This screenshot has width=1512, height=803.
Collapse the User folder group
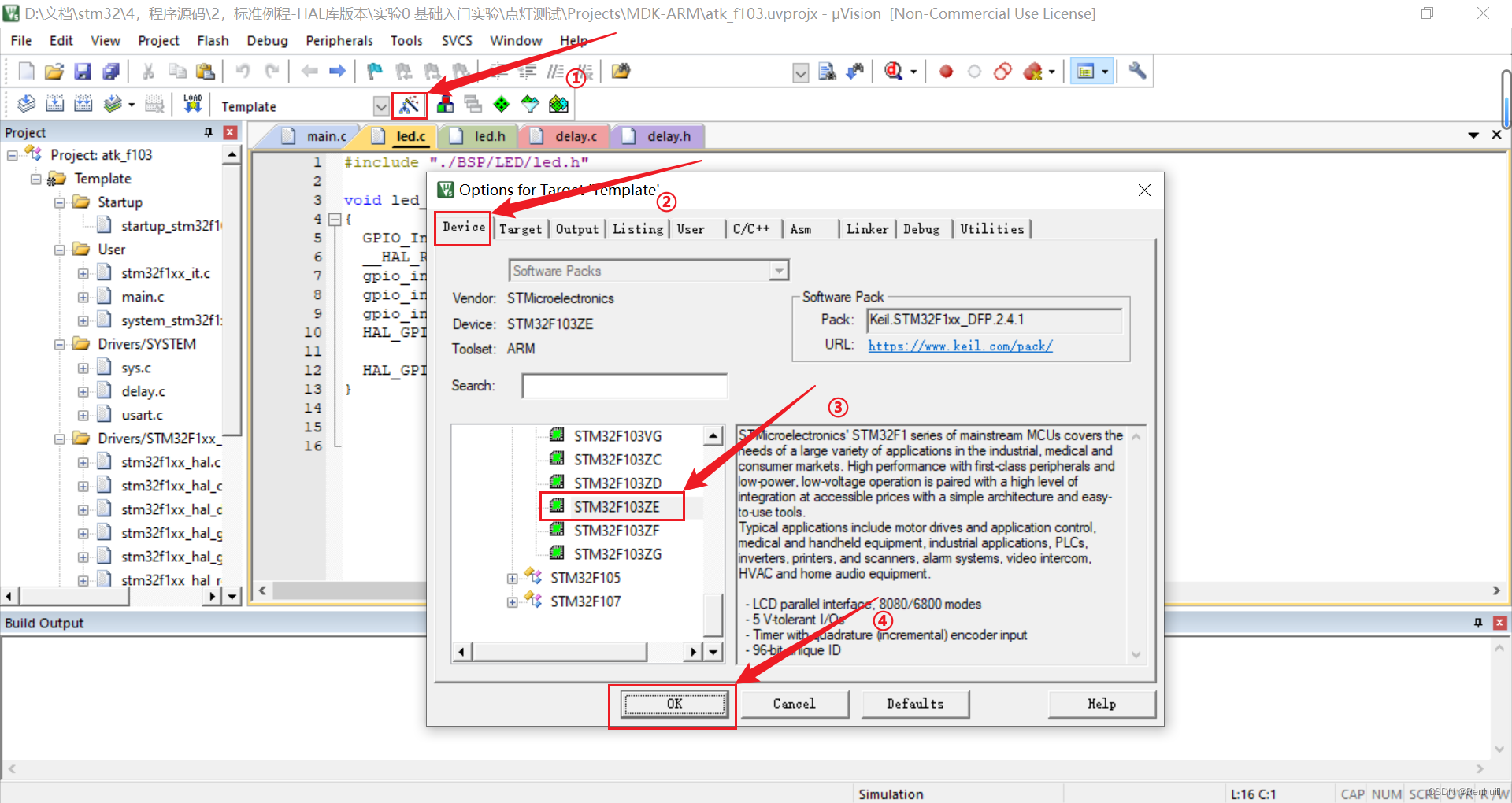[59, 250]
